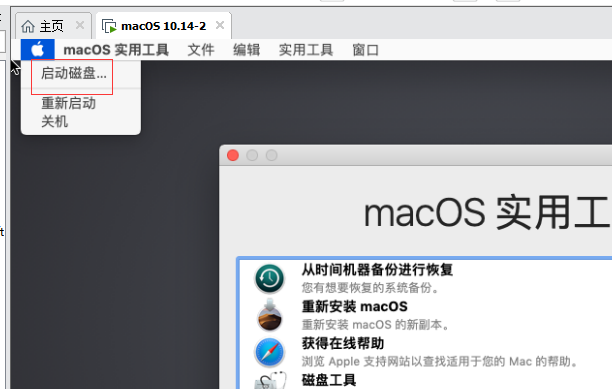Image resolution: width=612 pixels, height=389 pixels.
Task: Select 重新安装 macOS option
Action: pyautogui.click(x=354, y=307)
